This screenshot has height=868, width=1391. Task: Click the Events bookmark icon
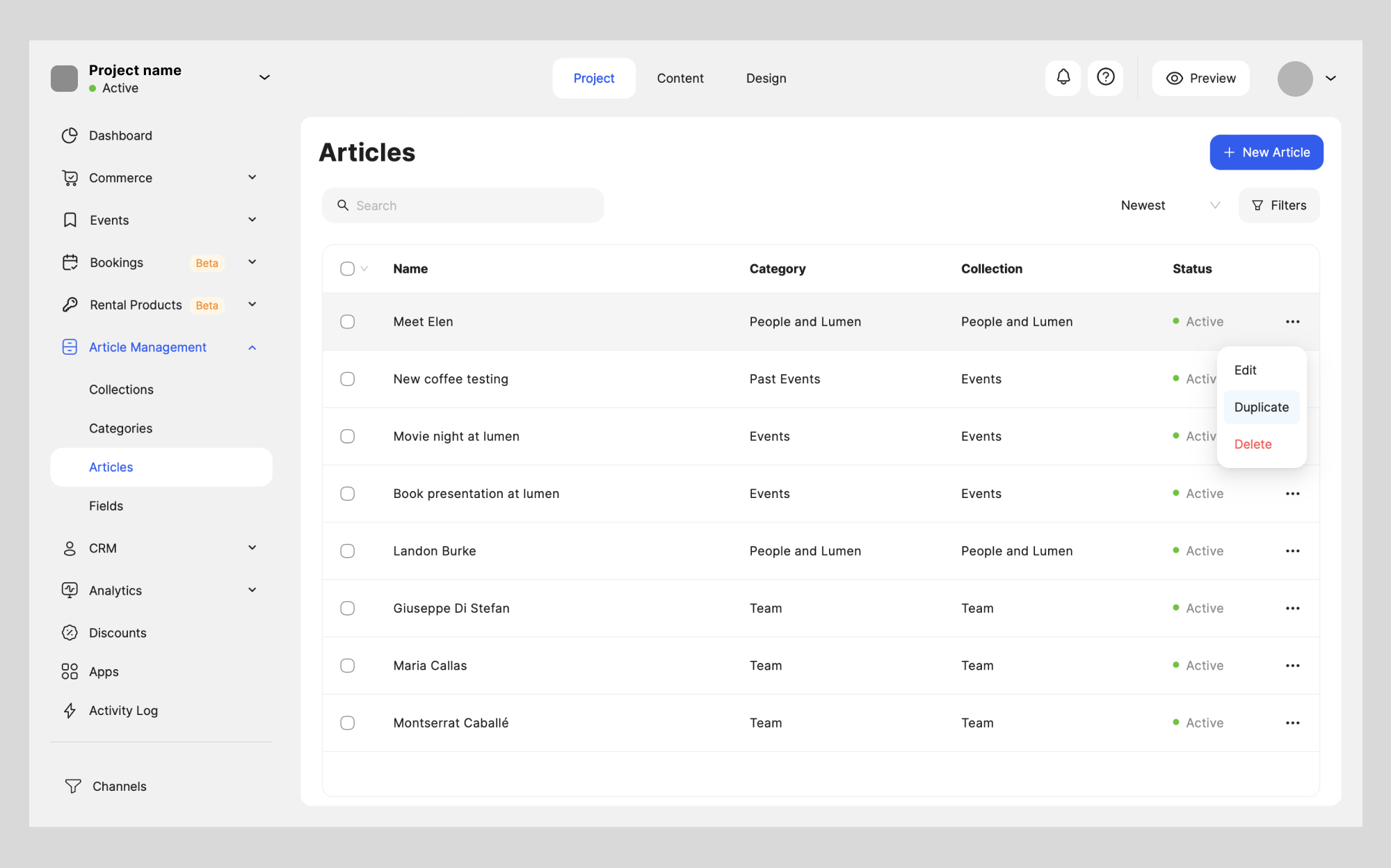70,220
